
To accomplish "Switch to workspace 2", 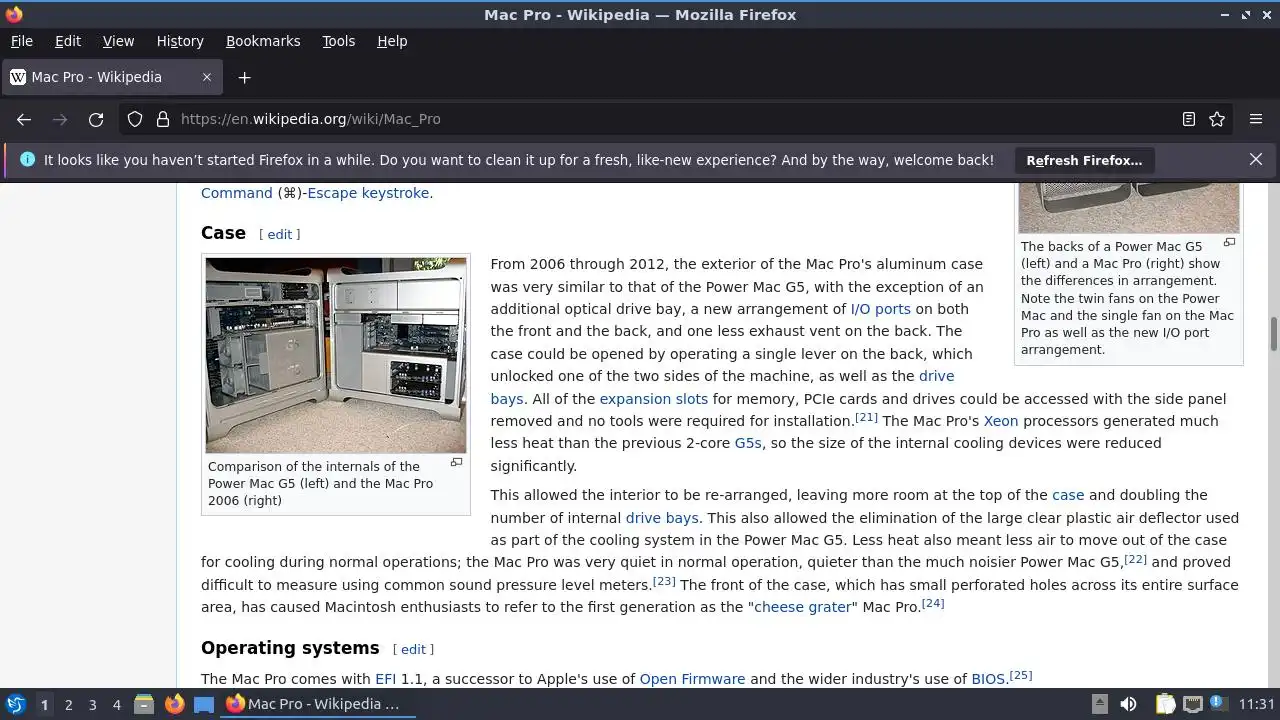I will tap(68, 705).
